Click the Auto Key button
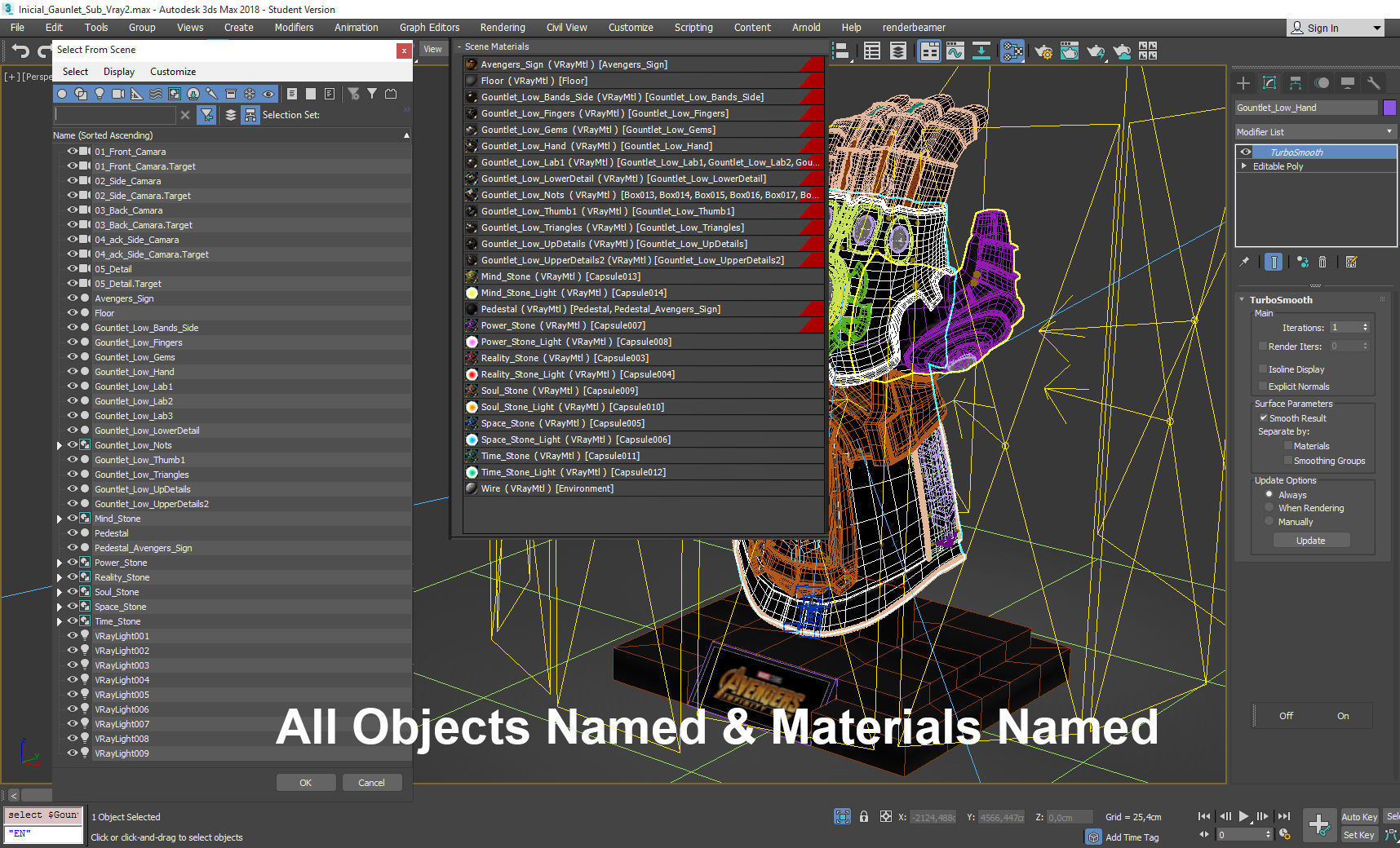 [1359, 816]
